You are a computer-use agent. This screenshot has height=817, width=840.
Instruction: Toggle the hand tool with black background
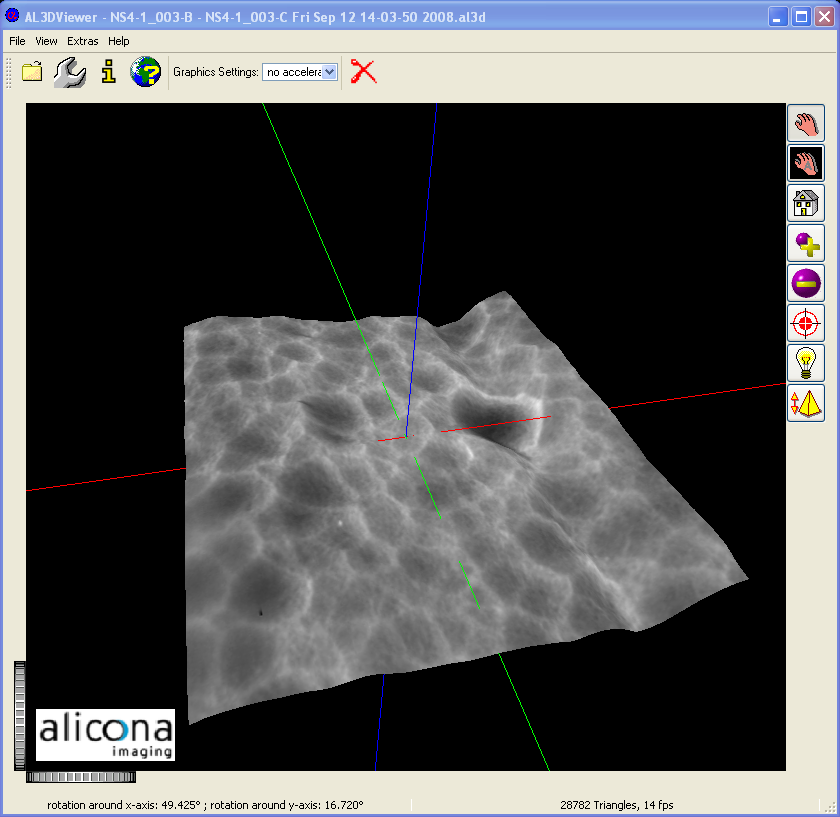click(805, 163)
